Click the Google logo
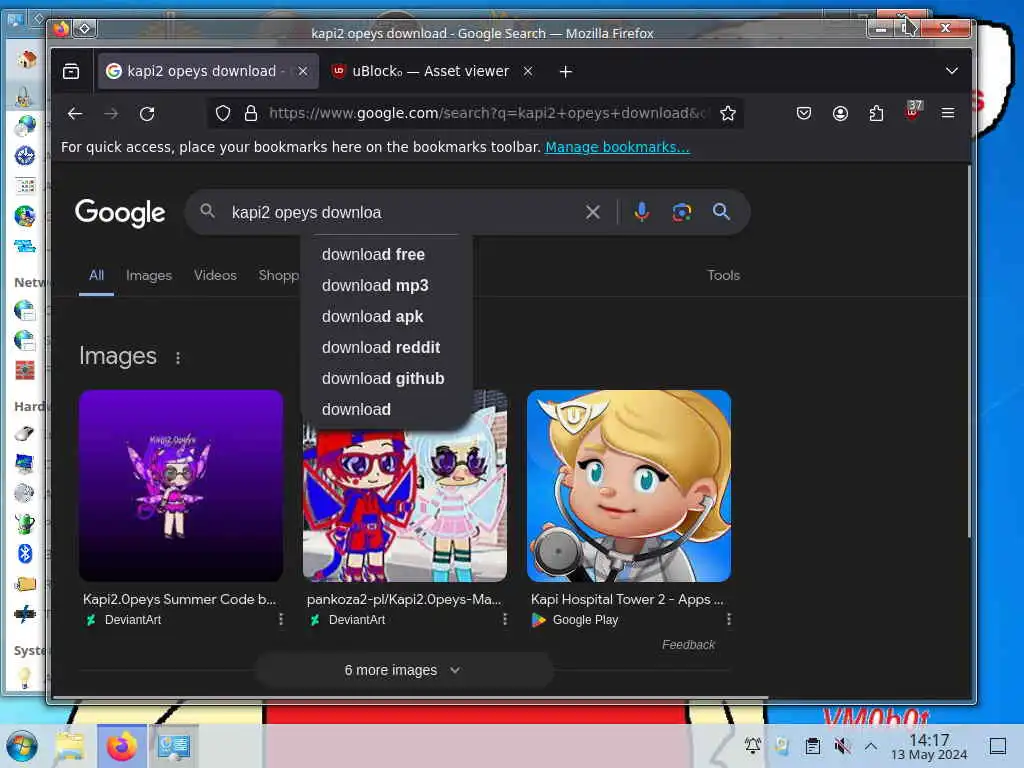Viewport: 1024px width, 768px height. point(120,213)
